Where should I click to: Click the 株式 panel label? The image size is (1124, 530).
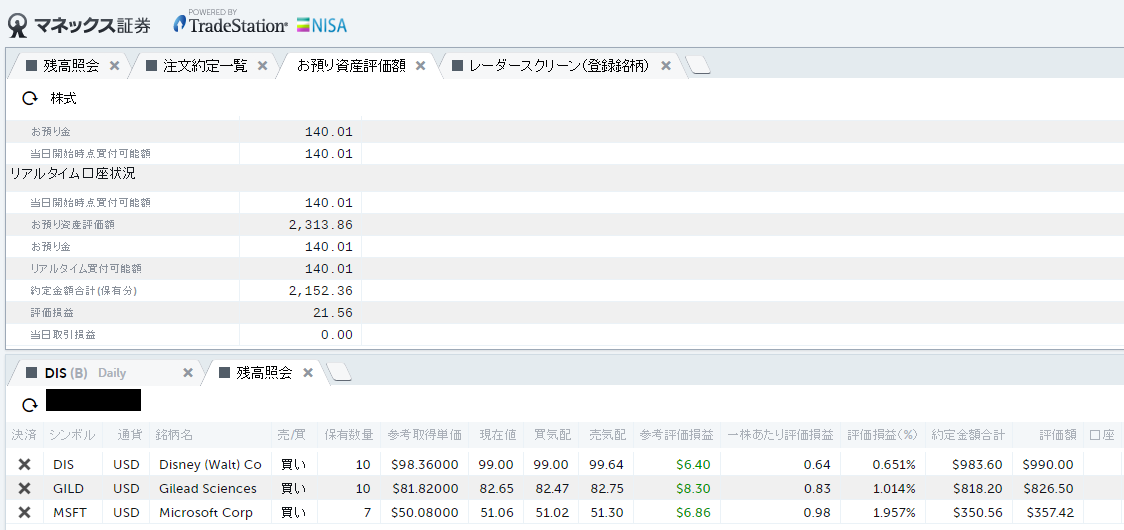(x=63, y=99)
